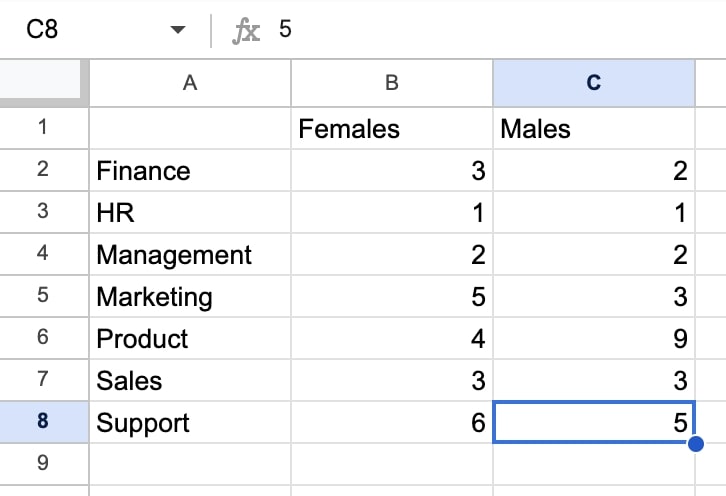Click the HR cell
726x496 pixels.
190,212
